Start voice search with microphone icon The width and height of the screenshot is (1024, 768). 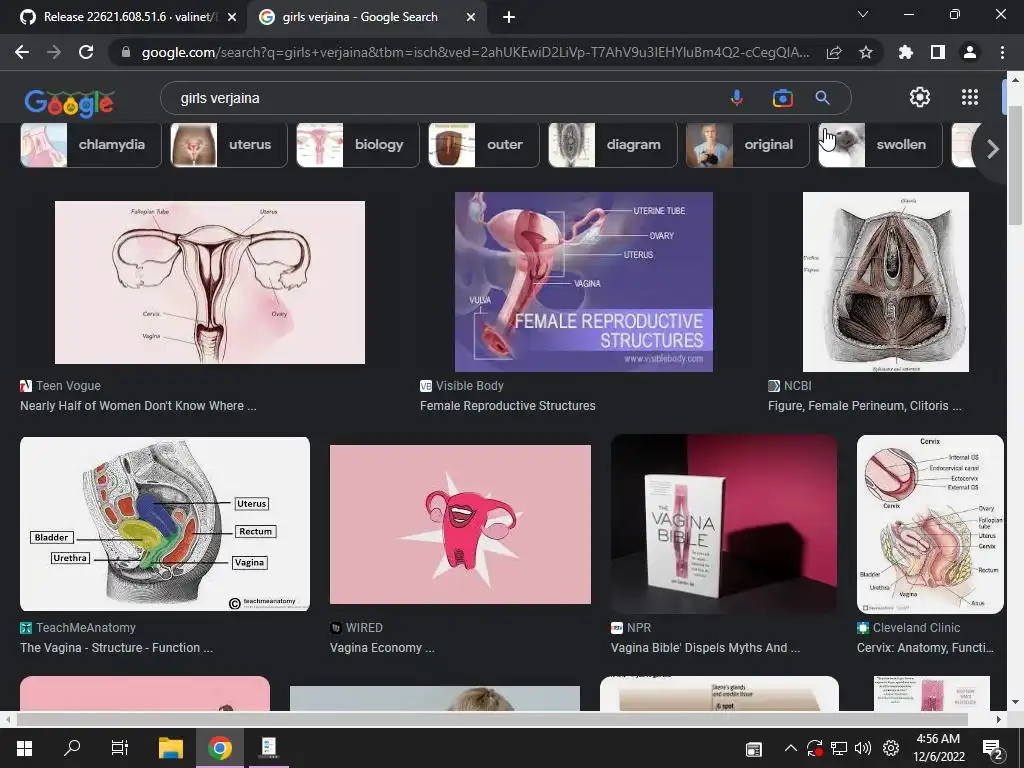[737, 98]
